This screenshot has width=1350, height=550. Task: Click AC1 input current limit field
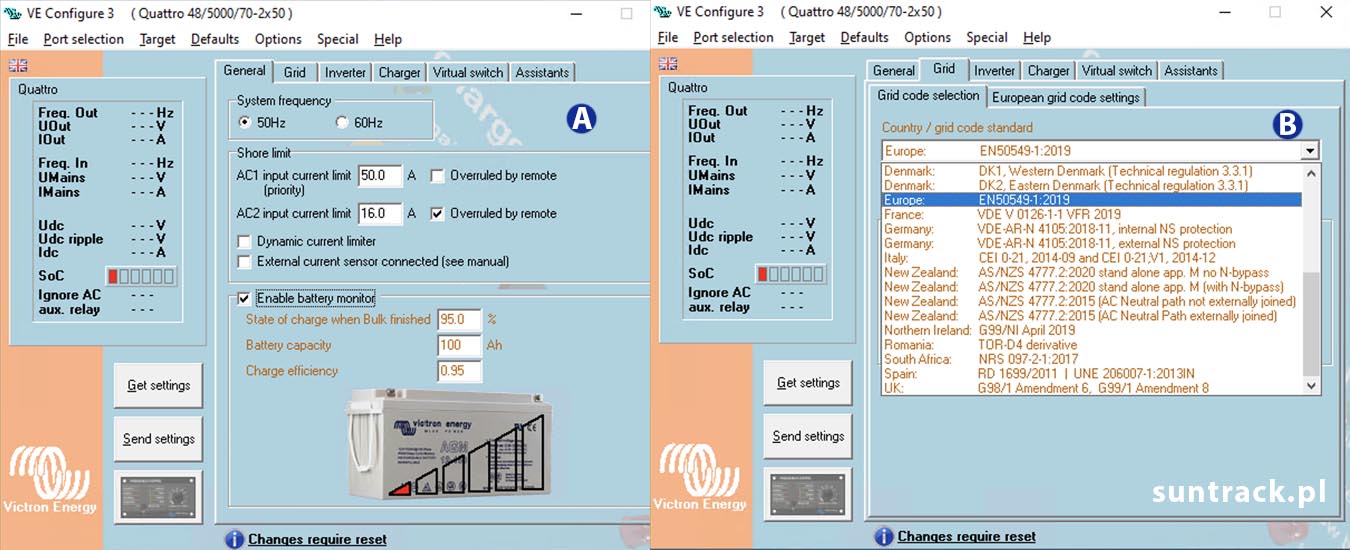pos(380,175)
